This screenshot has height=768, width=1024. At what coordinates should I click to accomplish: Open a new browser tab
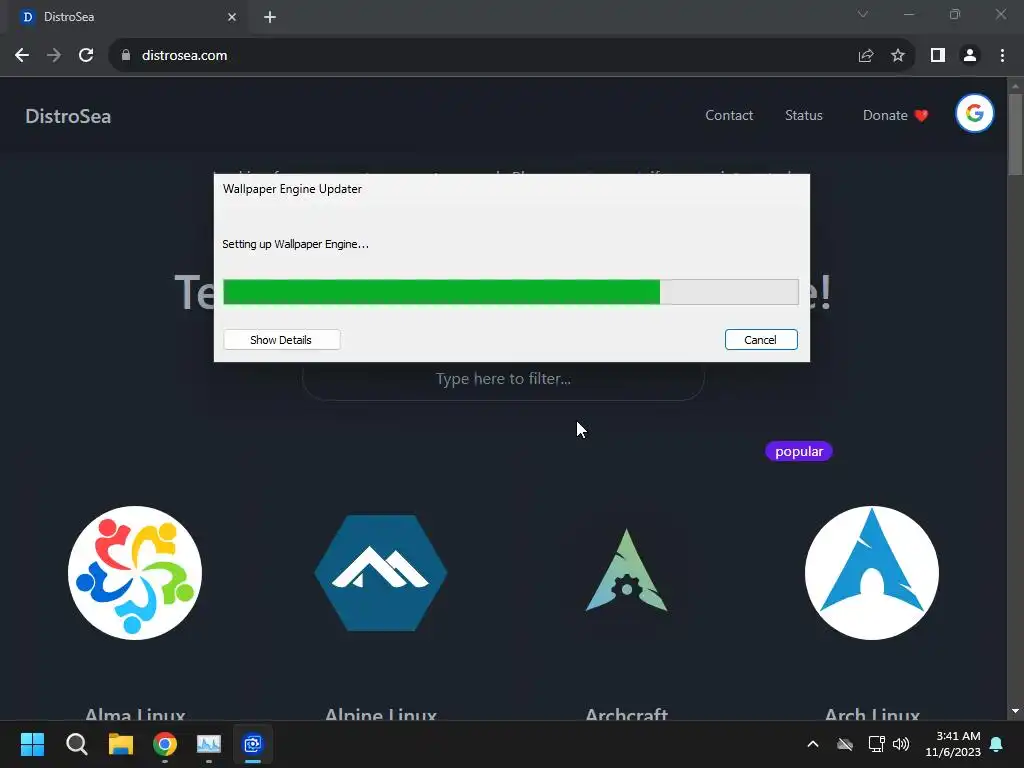pyautogui.click(x=270, y=17)
